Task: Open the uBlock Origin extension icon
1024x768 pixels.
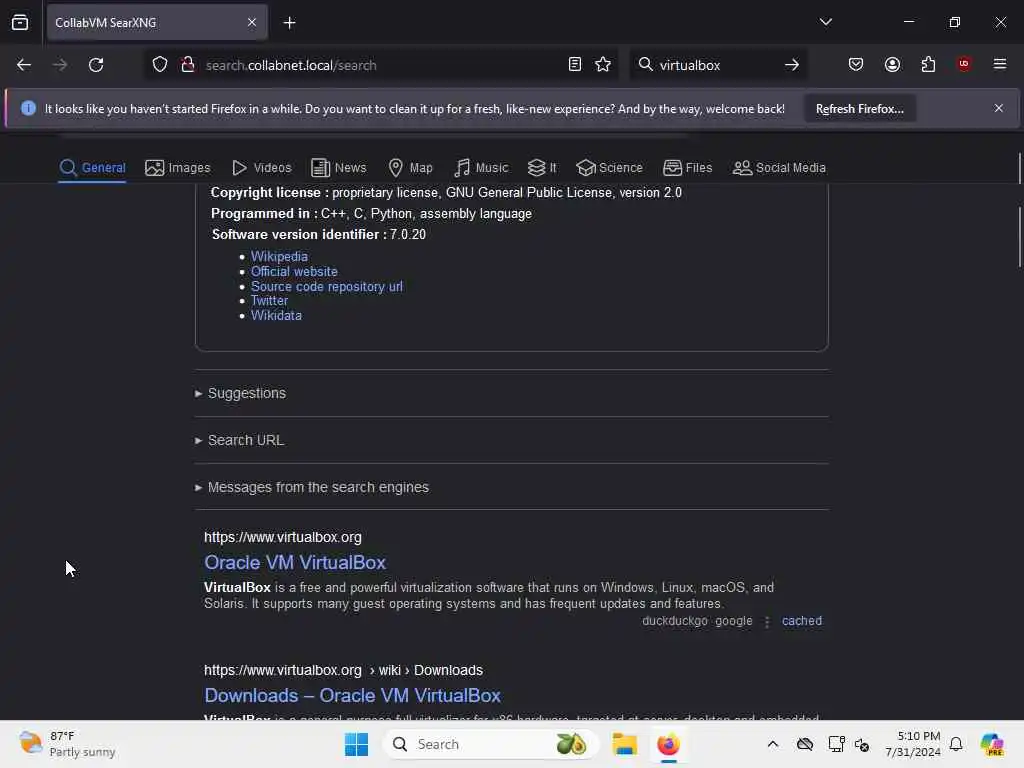Action: pyautogui.click(x=964, y=64)
